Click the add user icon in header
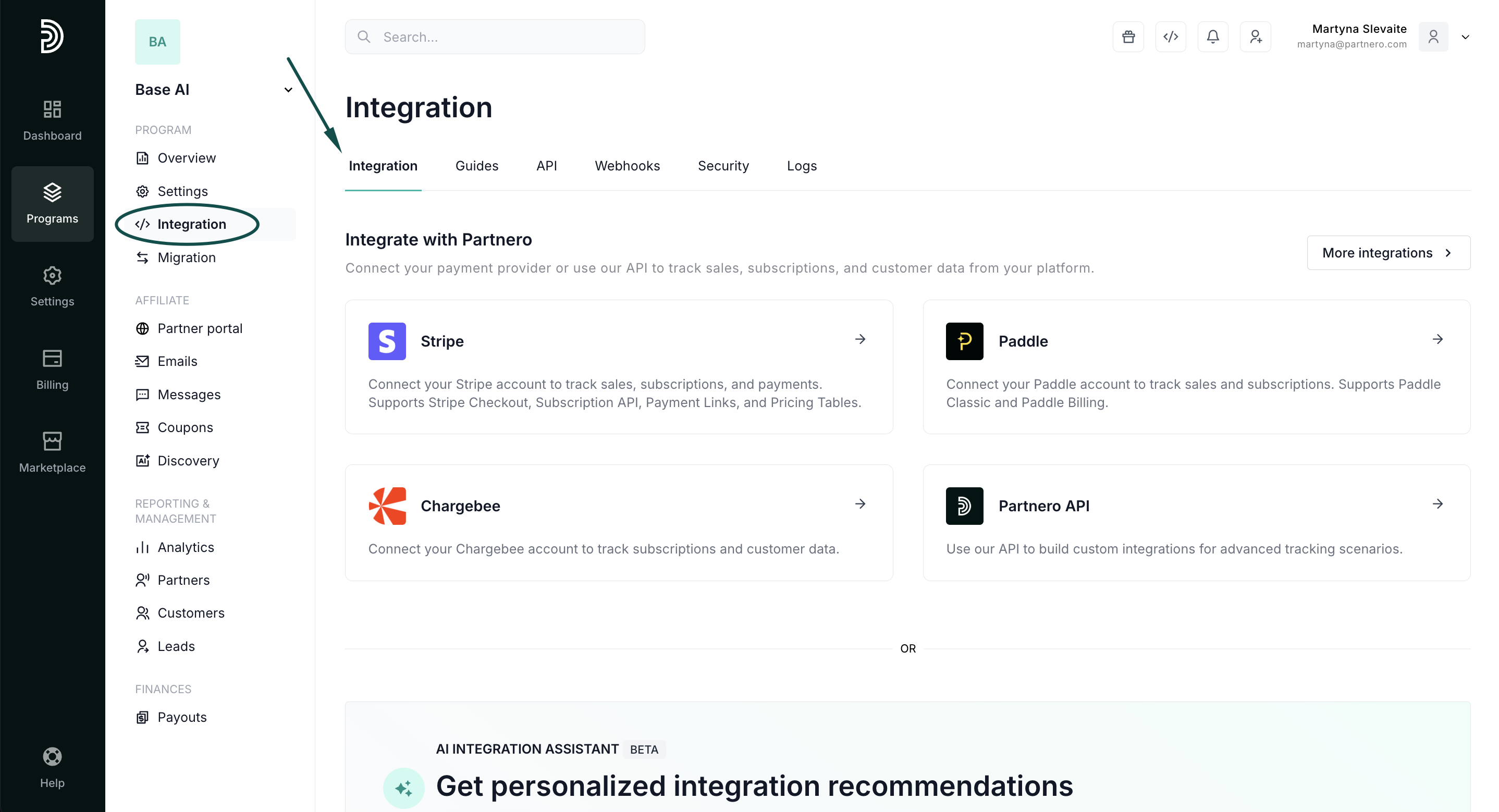Image resolution: width=1499 pixels, height=812 pixels. click(1255, 36)
